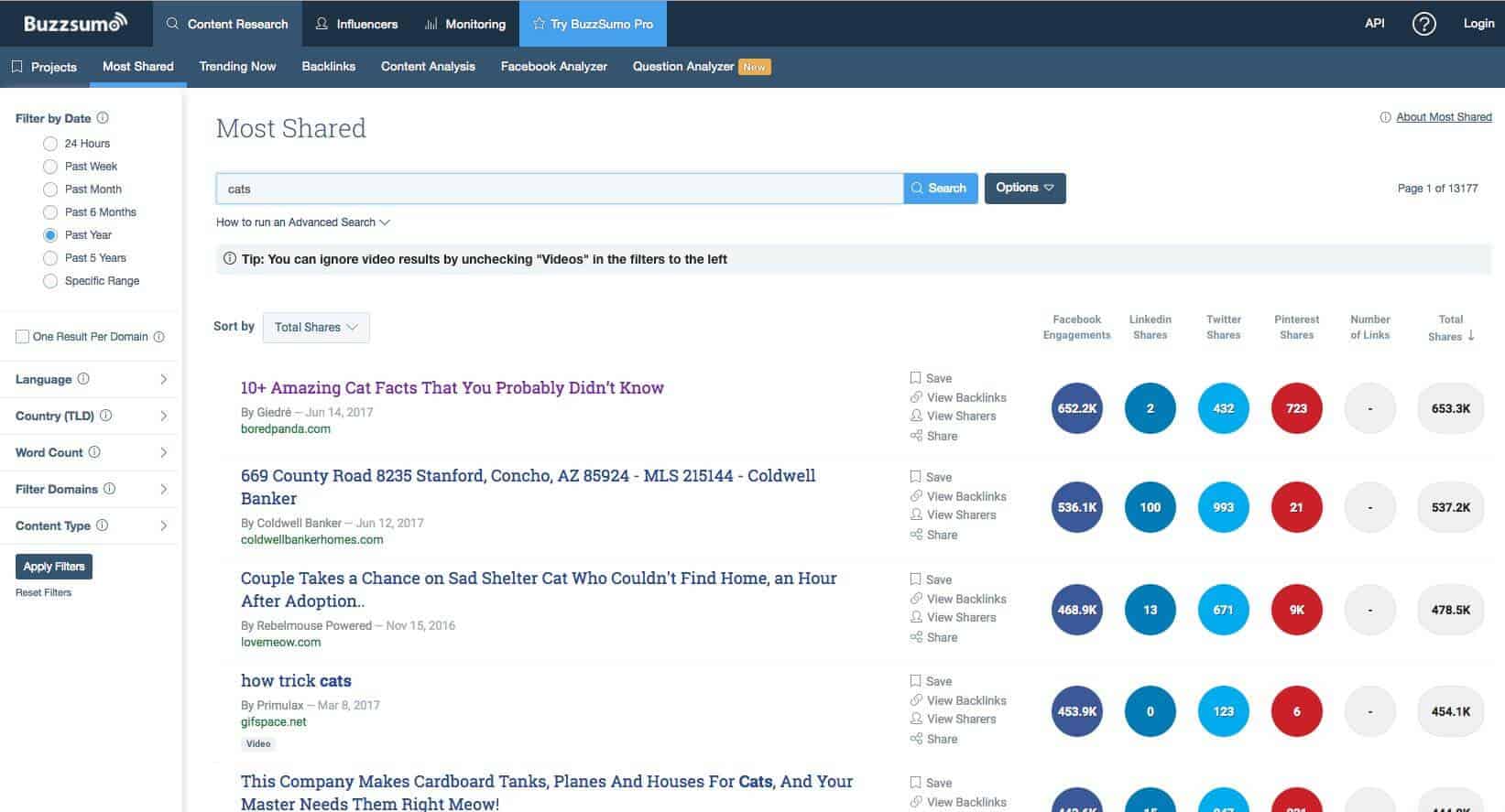Click the Word Count info icon

pos(94,452)
